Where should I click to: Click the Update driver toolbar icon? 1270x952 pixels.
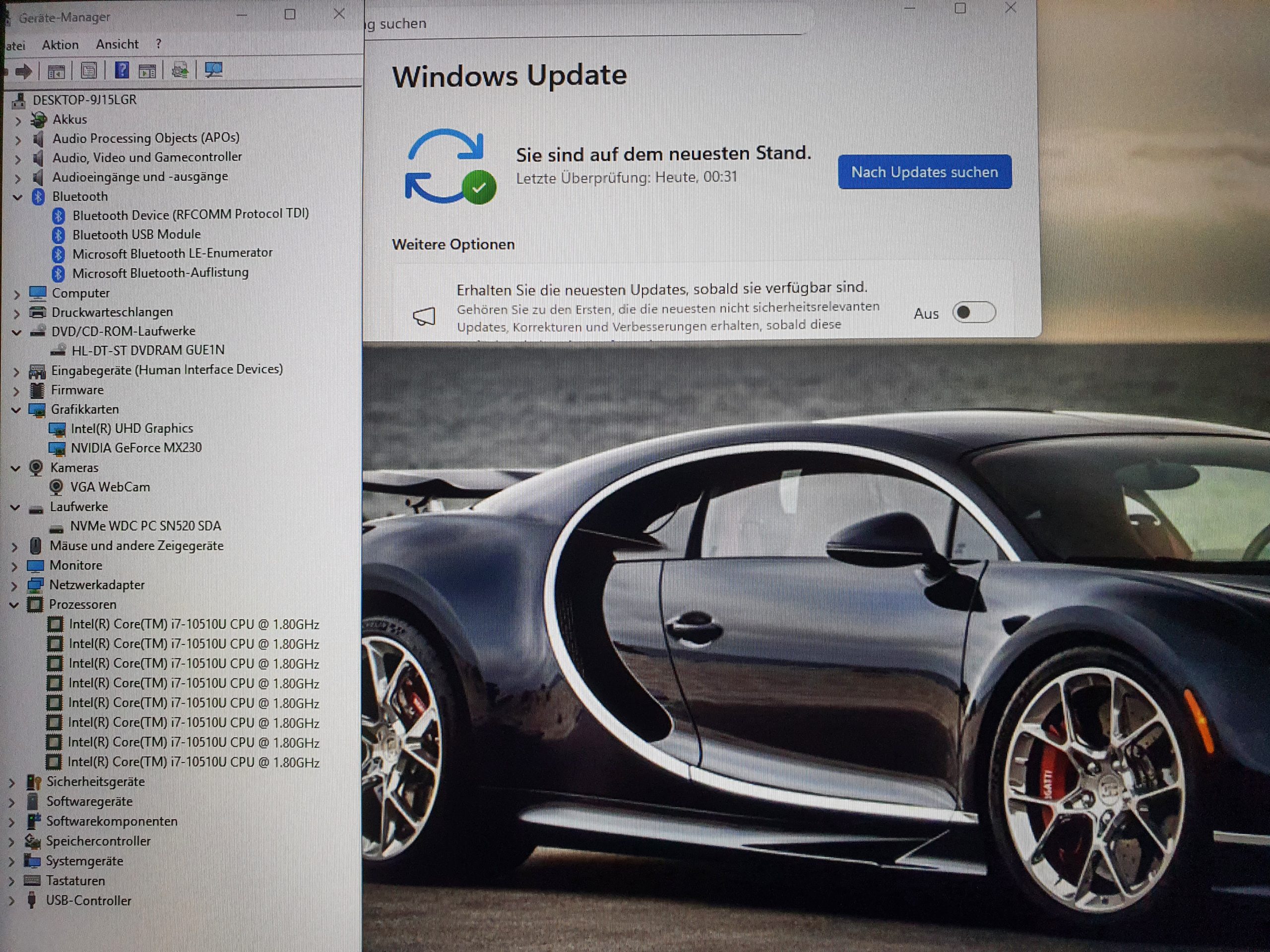[x=180, y=70]
